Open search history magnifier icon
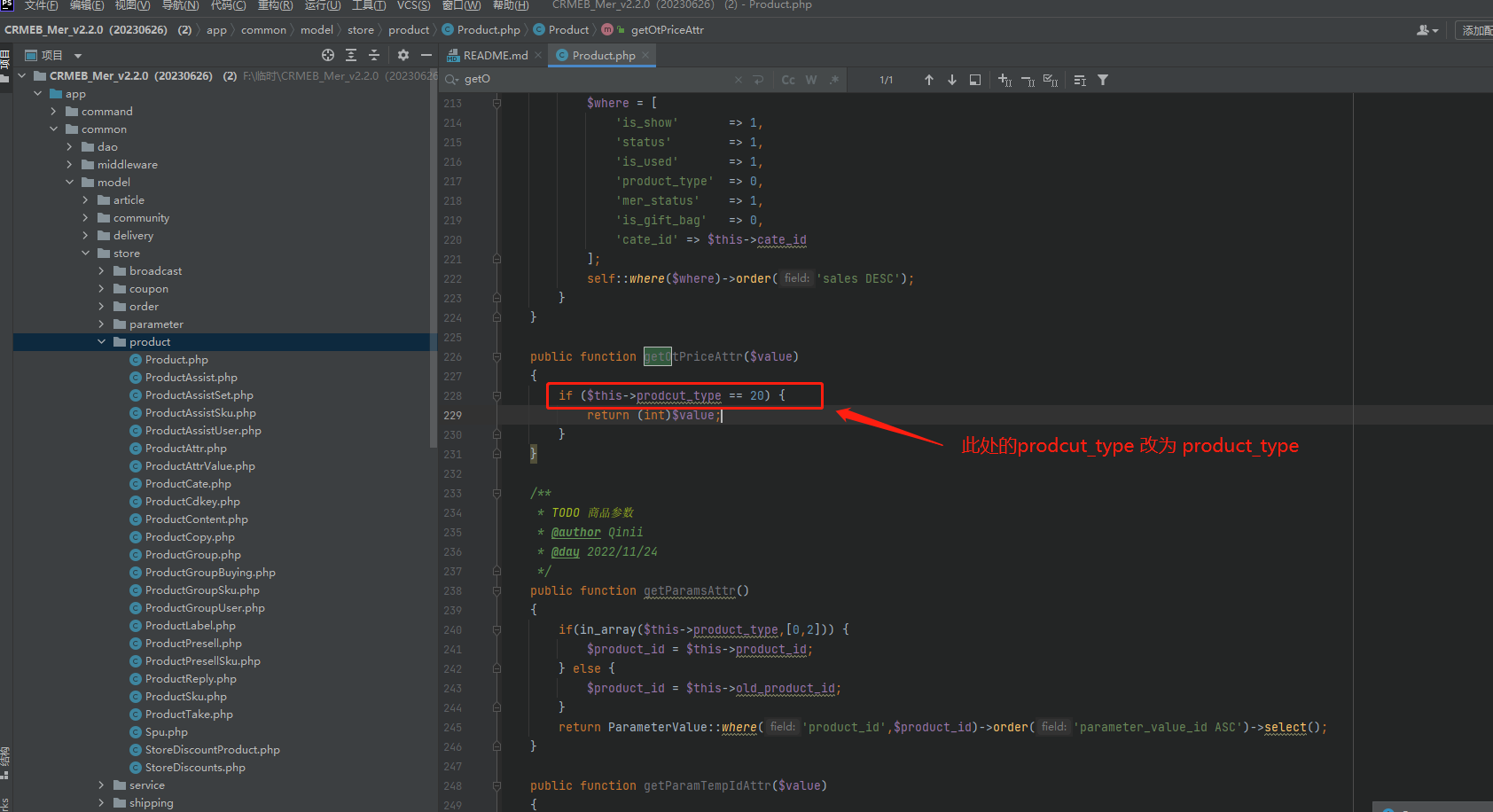Image resolution: width=1493 pixels, height=812 pixels. pyautogui.click(x=452, y=80)
